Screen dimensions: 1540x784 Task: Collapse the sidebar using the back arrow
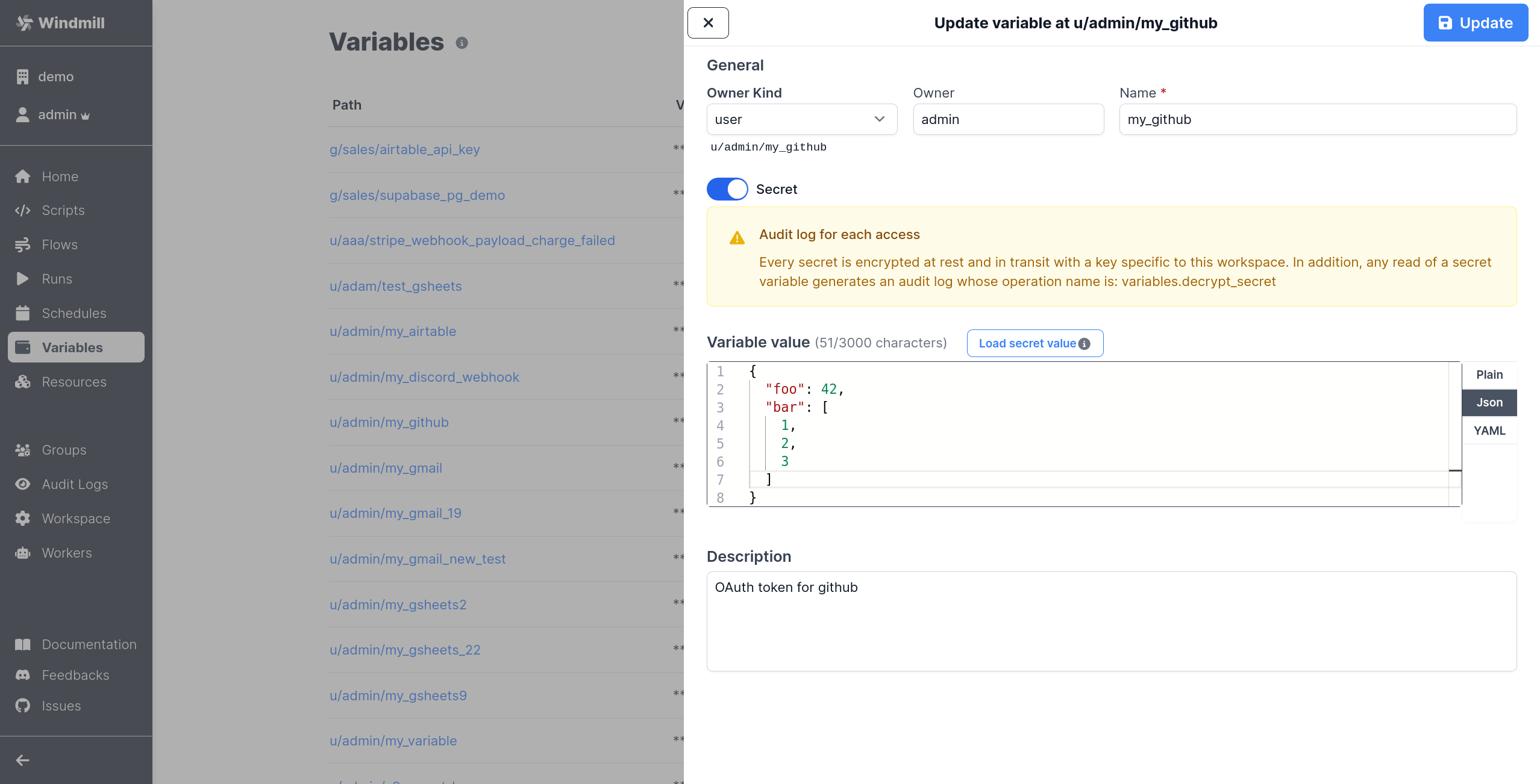pos(22,759)
